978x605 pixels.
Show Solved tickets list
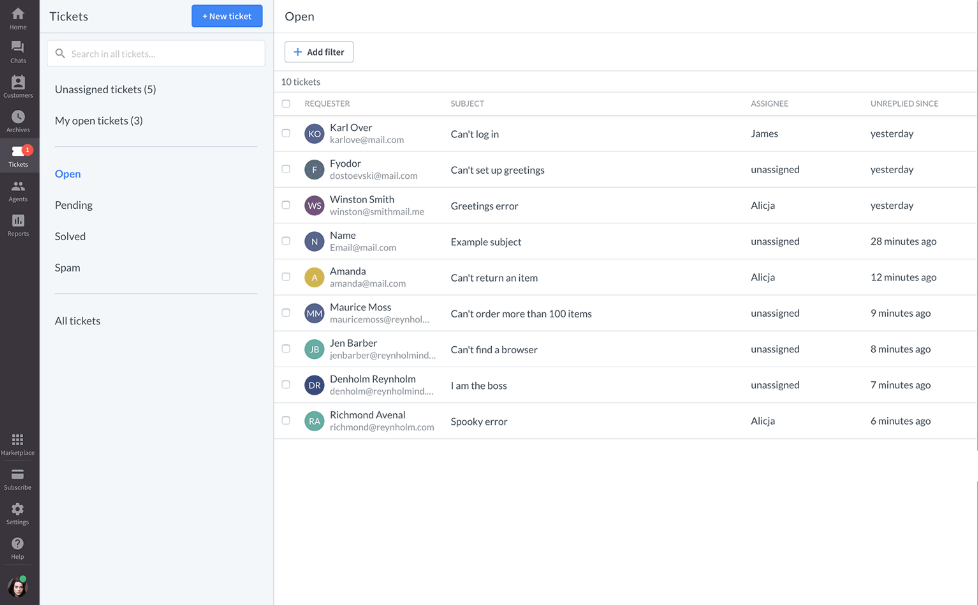coord(70,236)
